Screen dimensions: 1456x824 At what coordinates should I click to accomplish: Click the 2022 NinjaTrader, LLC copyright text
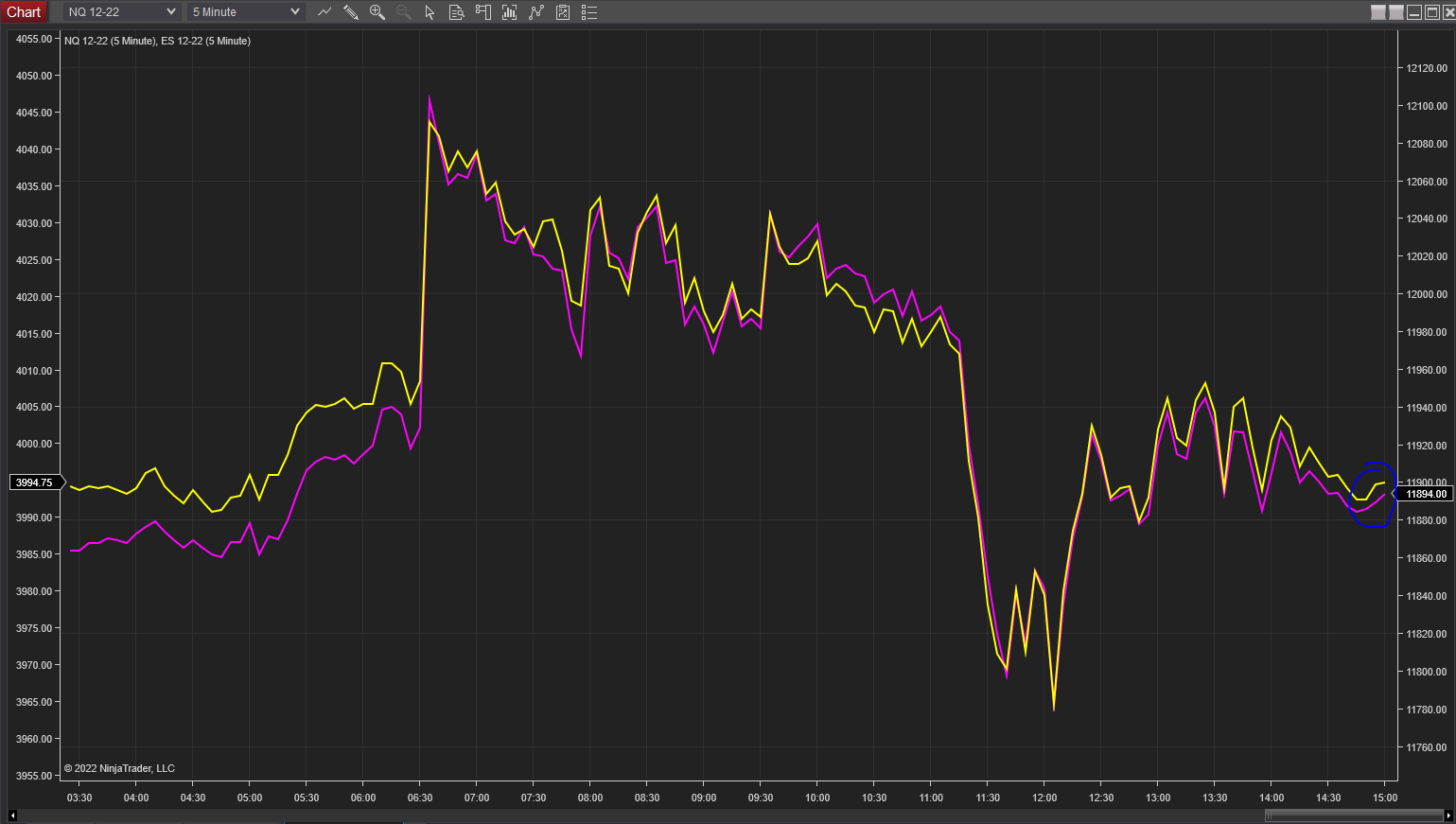coord(119,768)
